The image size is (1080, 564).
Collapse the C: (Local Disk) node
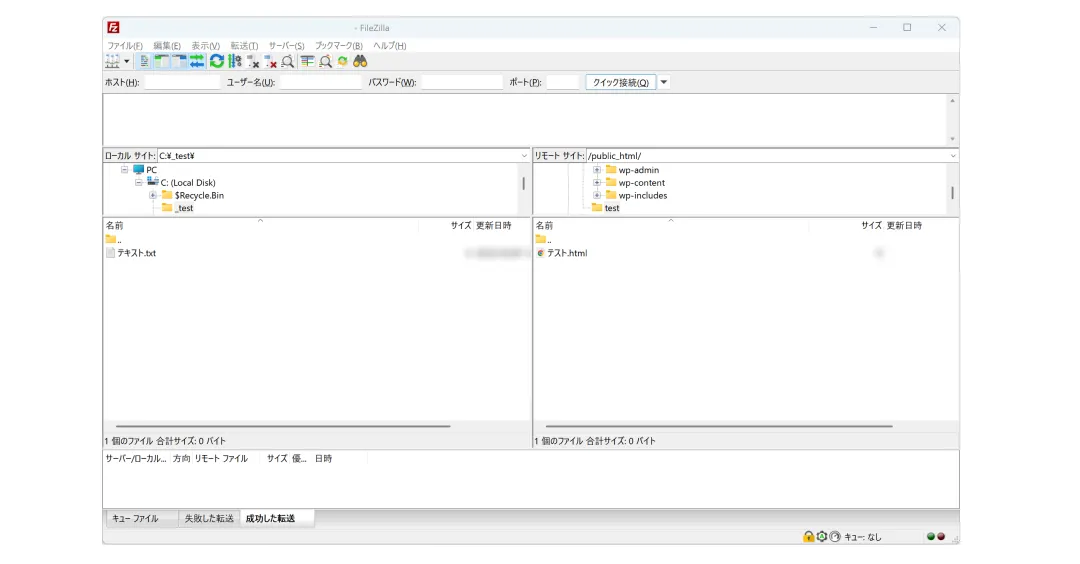coord(138,182)
